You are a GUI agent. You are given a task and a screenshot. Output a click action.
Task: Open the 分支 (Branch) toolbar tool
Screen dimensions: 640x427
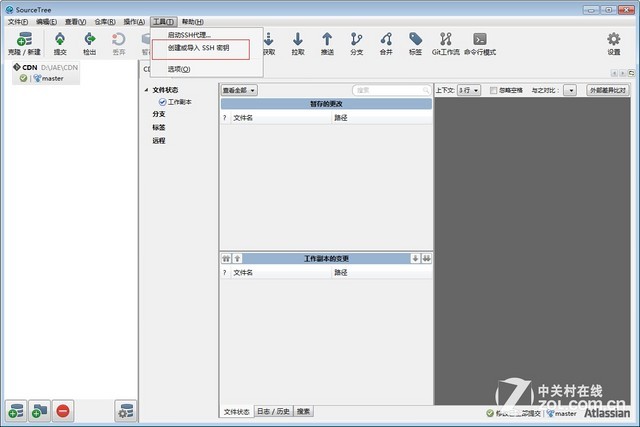[x=357, y=42]
